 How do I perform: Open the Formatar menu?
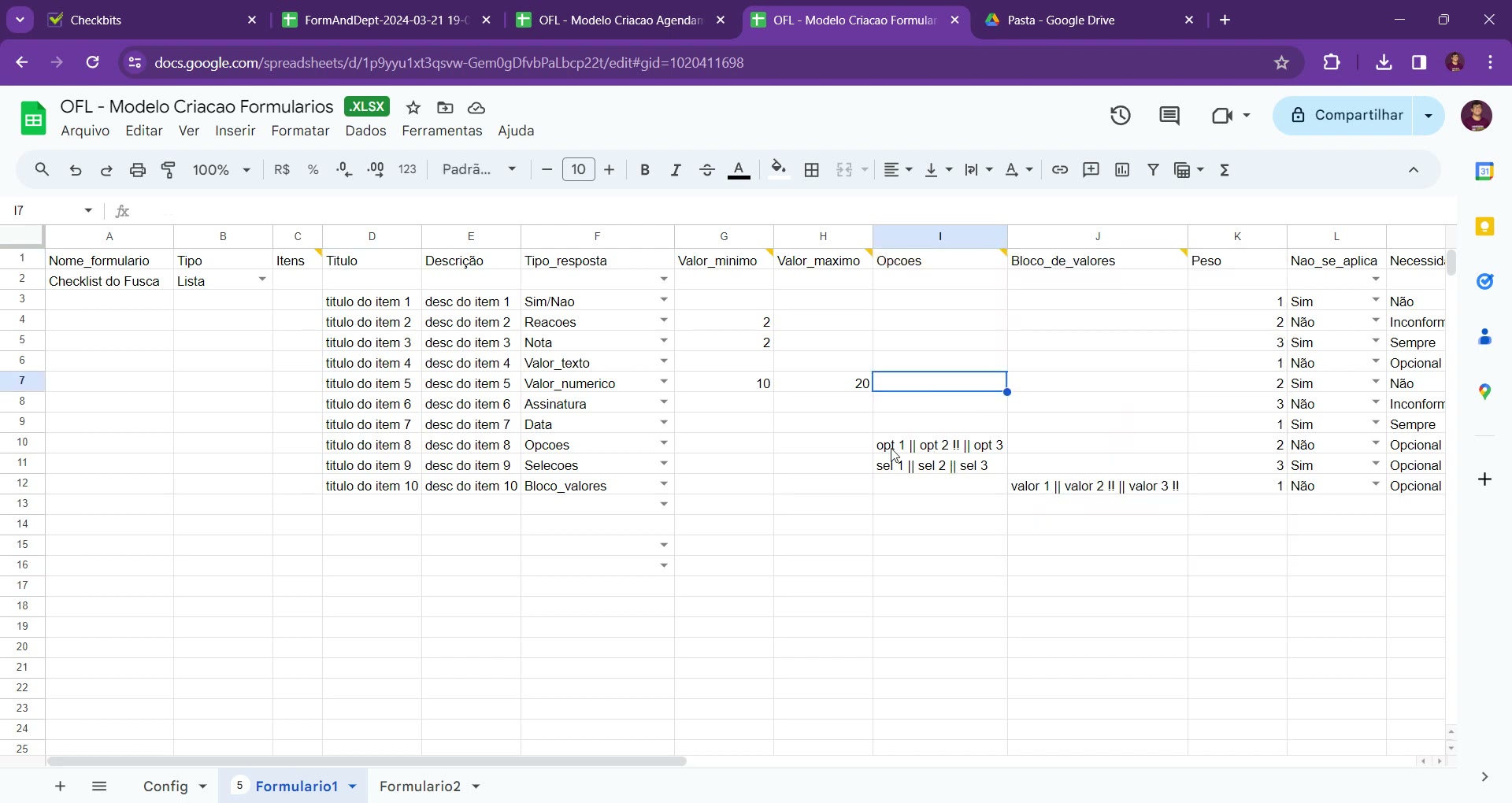[300, 131]
